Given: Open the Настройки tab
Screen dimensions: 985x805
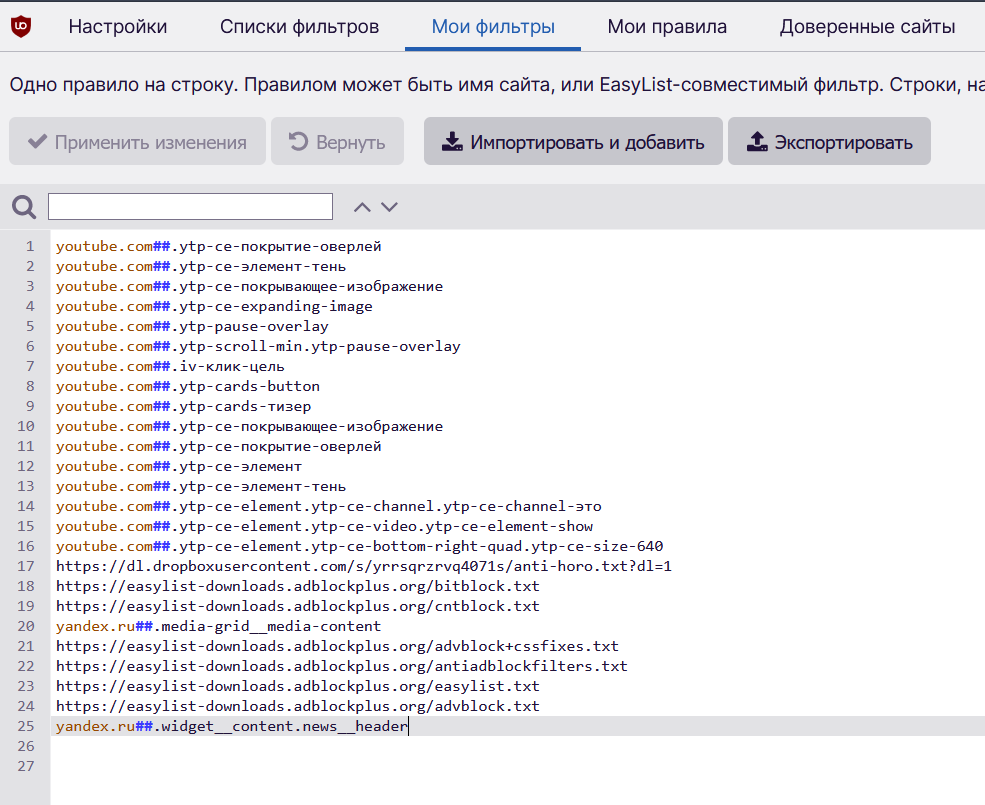Looking at the screenshot, I should pos(117,26).
